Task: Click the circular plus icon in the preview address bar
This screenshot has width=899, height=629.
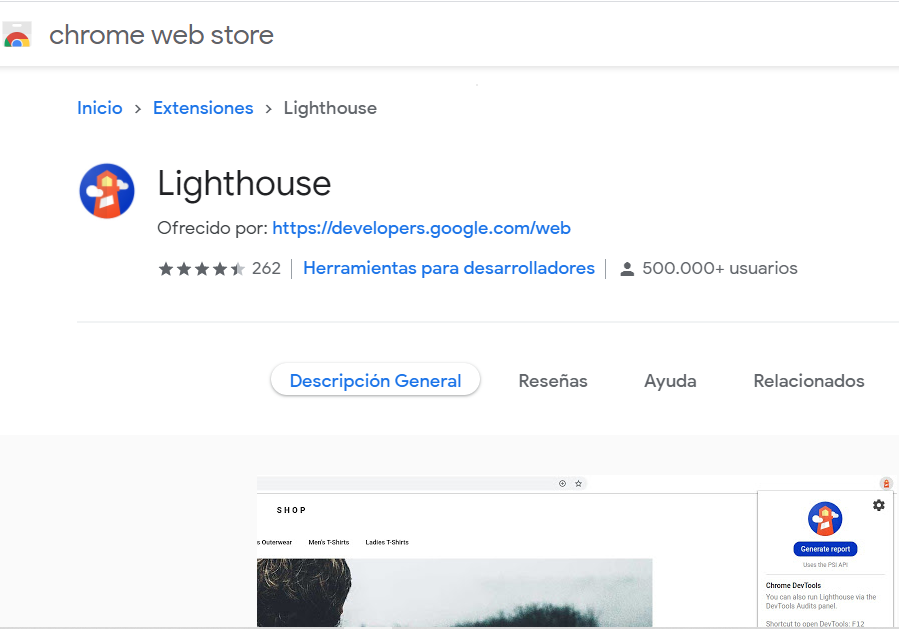Action: click(562, 483)
